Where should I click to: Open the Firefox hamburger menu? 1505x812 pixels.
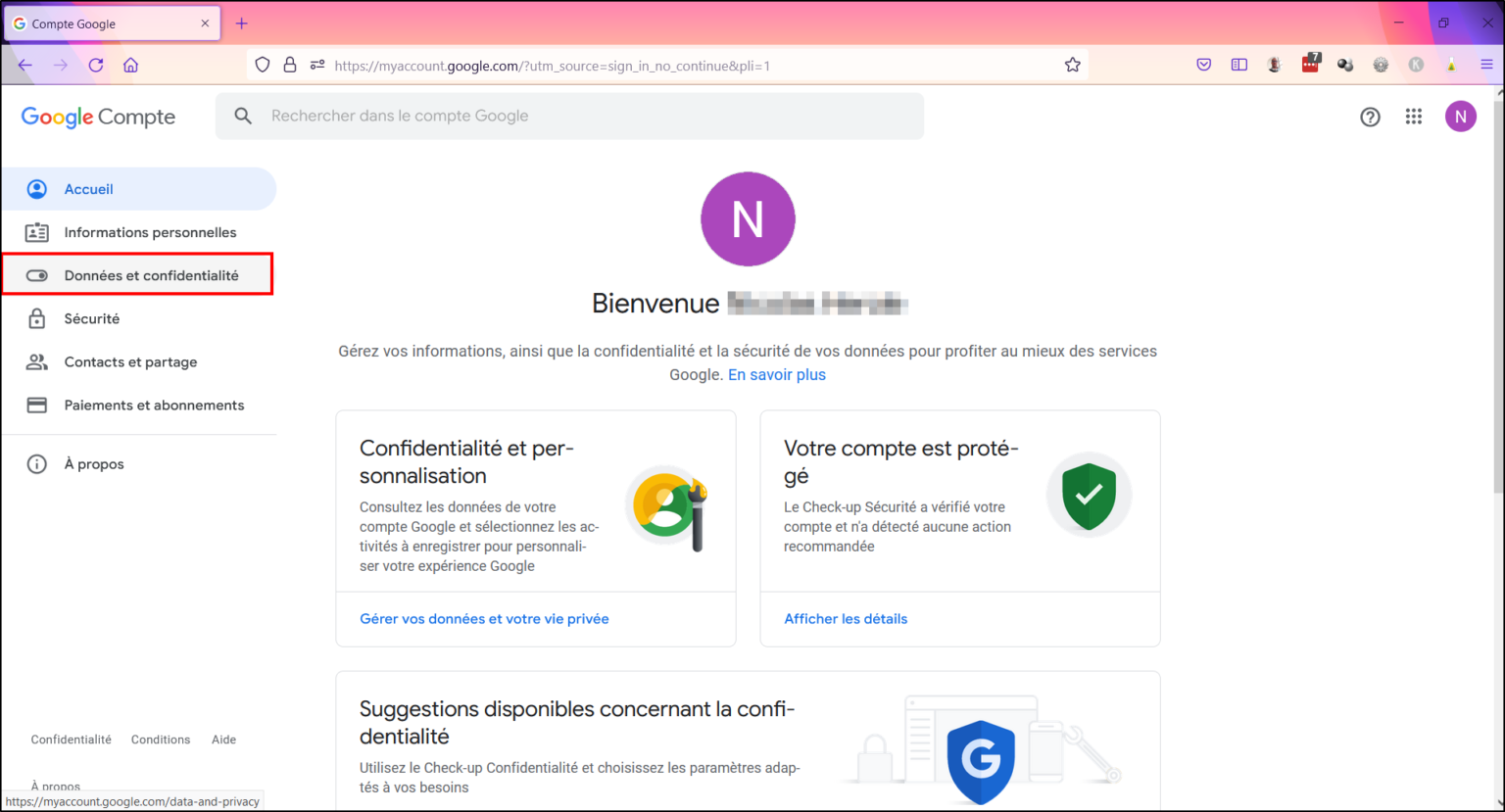click(x=1486, y=65)
